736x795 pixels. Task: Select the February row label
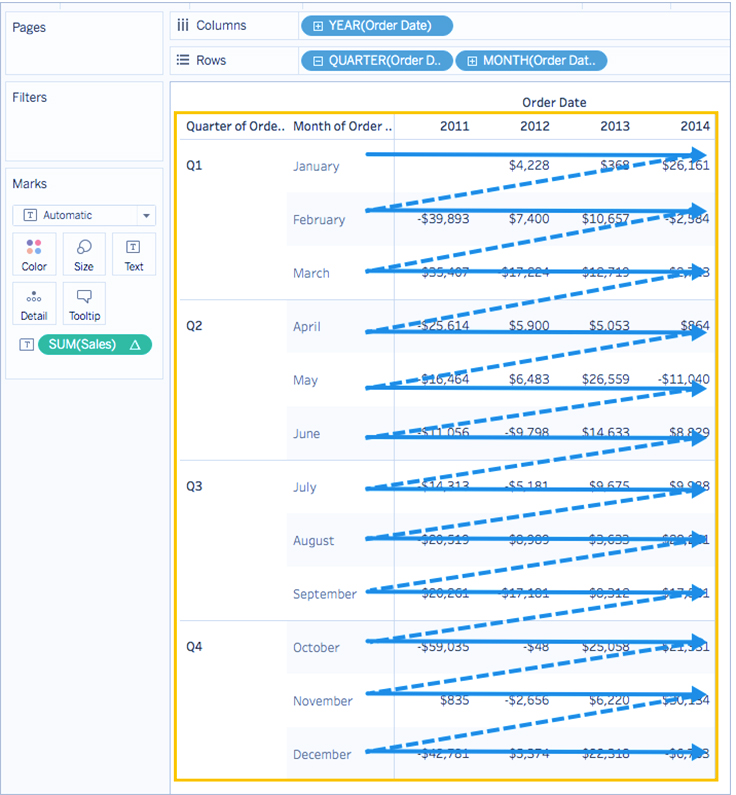click(x=319, y=220)
